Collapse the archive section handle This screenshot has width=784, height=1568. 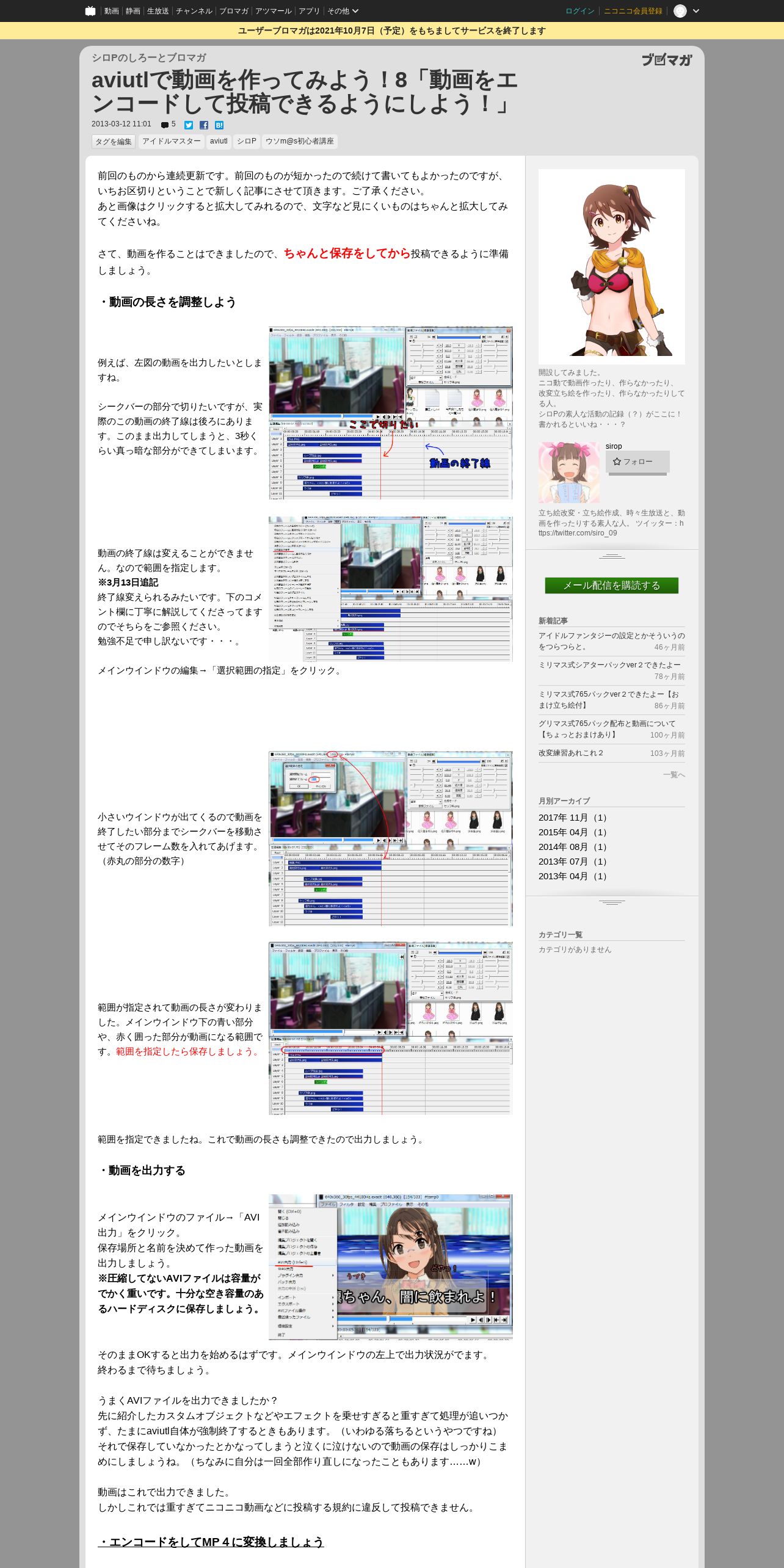pos(611,902)
